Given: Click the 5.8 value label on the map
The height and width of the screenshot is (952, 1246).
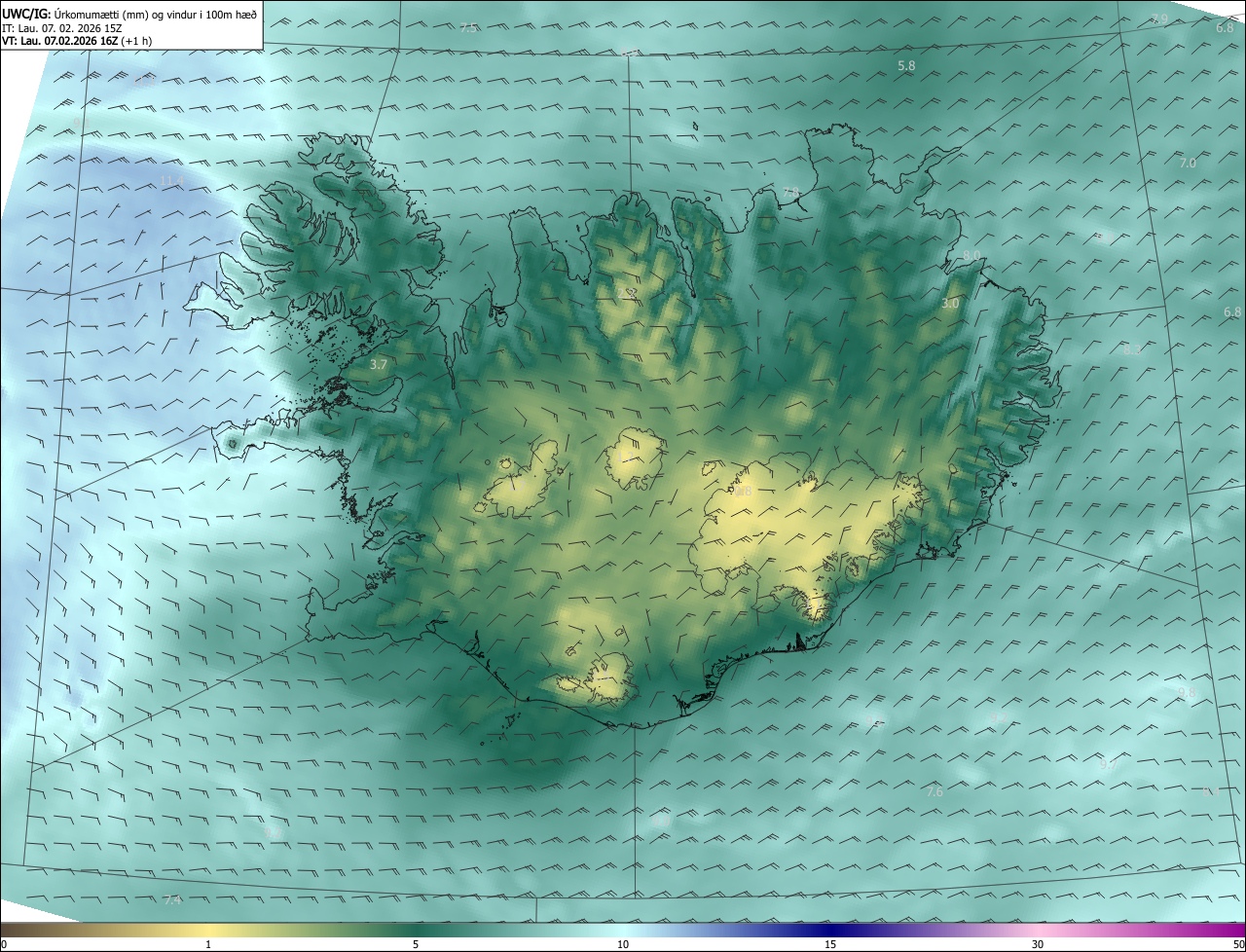Looking at the screenshot, I should (906, 65).
